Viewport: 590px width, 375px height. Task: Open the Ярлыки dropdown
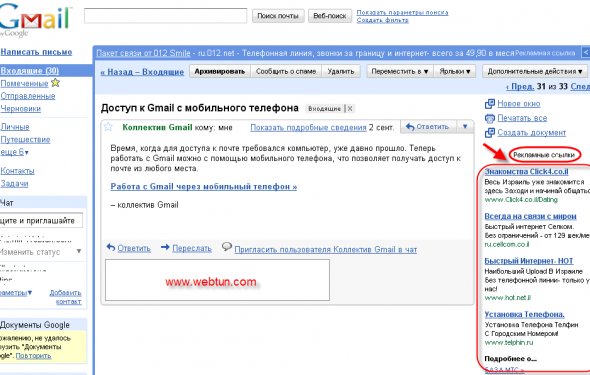click(x=455, y=71)
